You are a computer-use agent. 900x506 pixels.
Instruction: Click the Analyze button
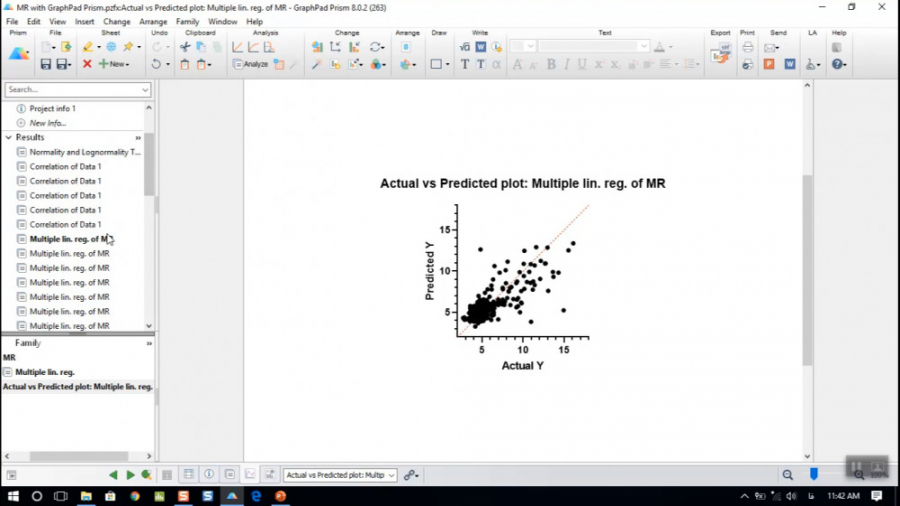pyautogui.click(x=251, y=64)
